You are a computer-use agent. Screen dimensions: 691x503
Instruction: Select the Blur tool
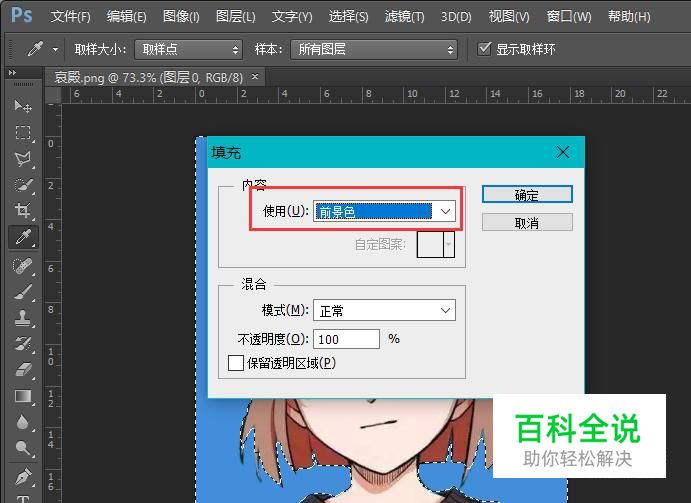tap(23, 423)
